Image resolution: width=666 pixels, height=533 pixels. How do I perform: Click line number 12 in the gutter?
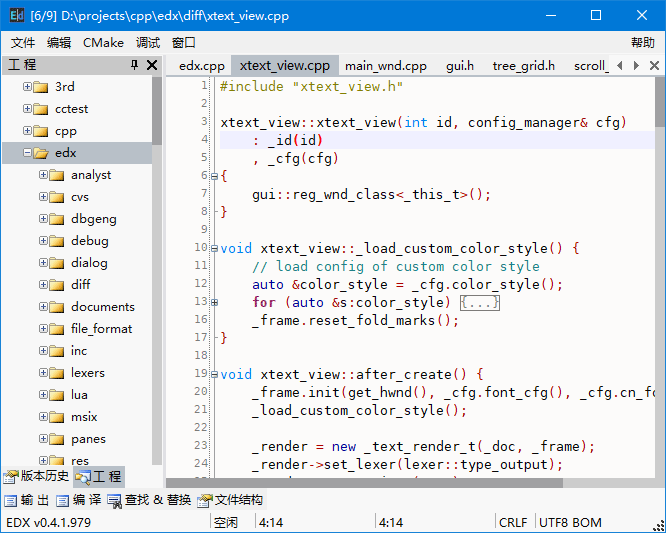(200, 284)
